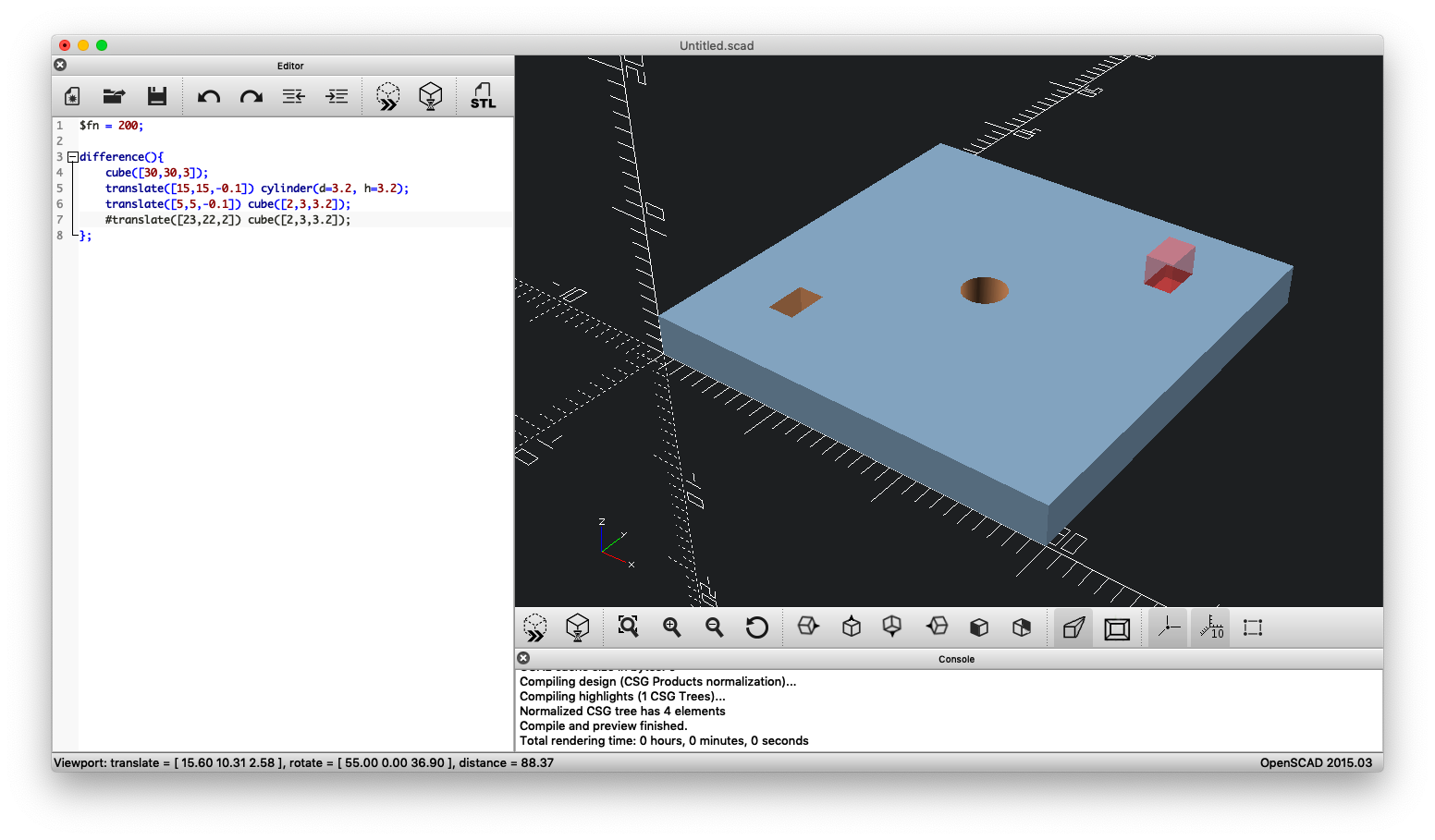
Task: Click the New file icon in editor toolbar
Action: point(72,96)
